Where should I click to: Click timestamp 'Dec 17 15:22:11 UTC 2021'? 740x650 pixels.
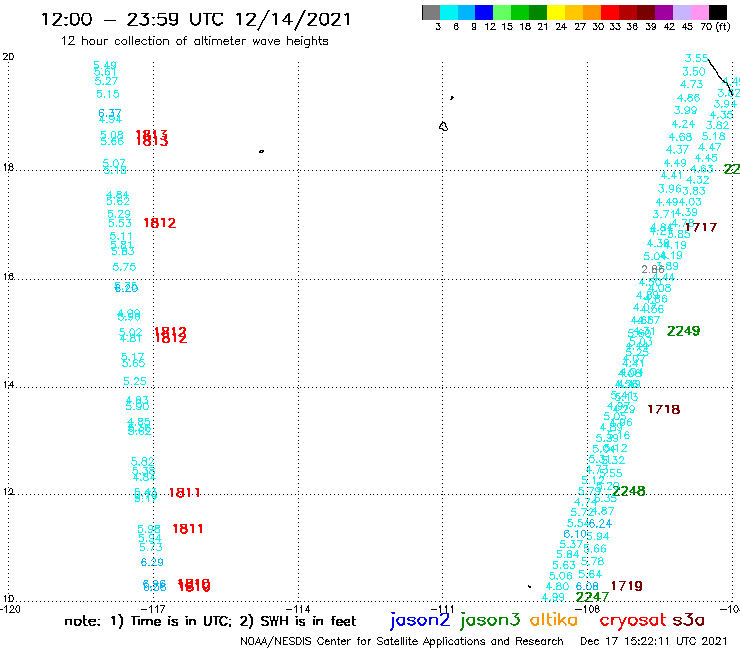[x=654, y=641]
